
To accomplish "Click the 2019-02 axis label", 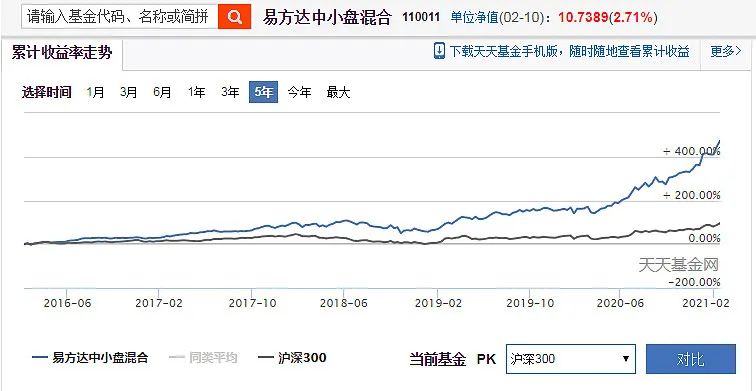I will [x=438, y=303].
